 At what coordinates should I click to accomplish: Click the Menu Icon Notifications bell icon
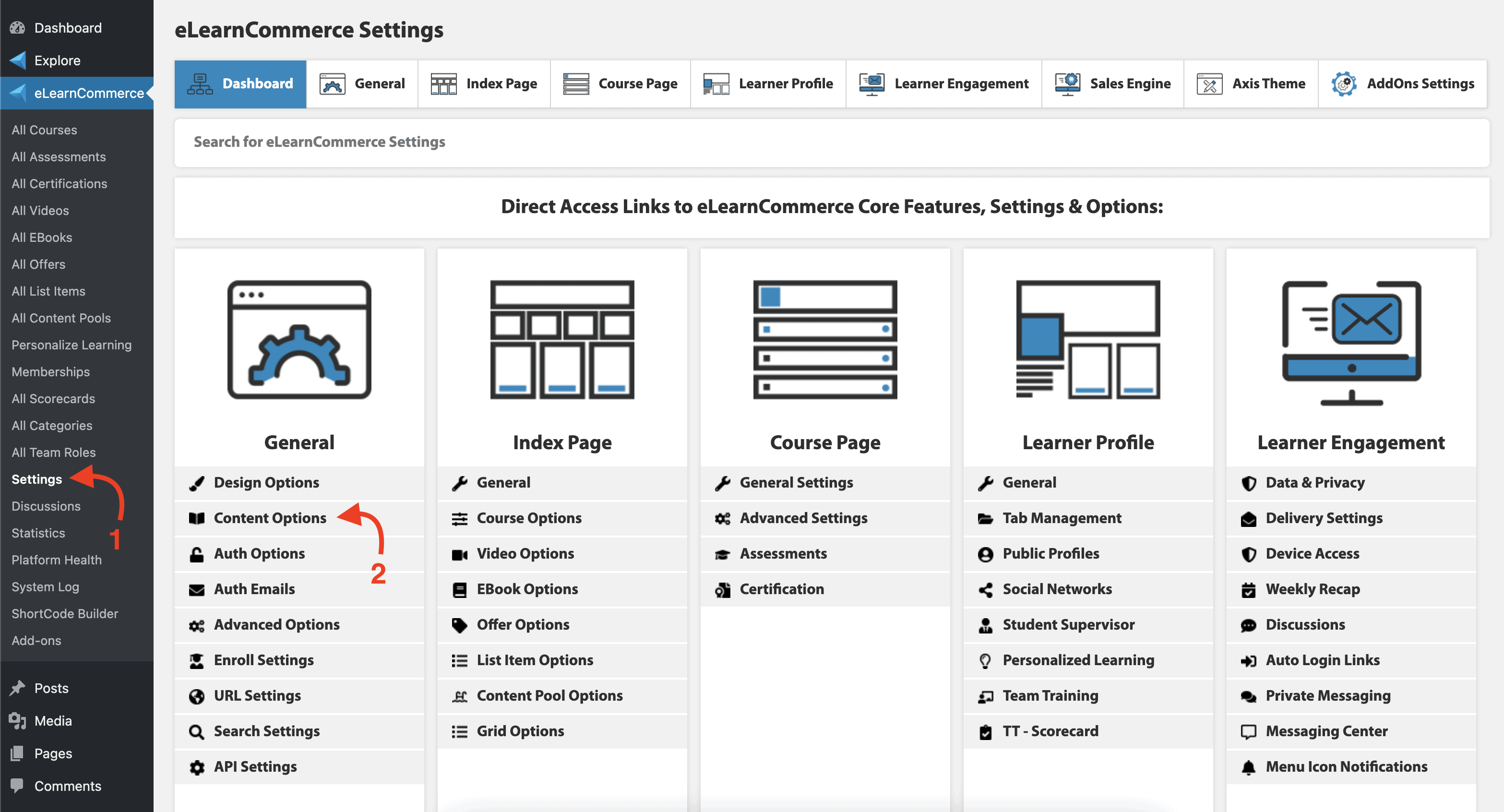coord(1248,768)
